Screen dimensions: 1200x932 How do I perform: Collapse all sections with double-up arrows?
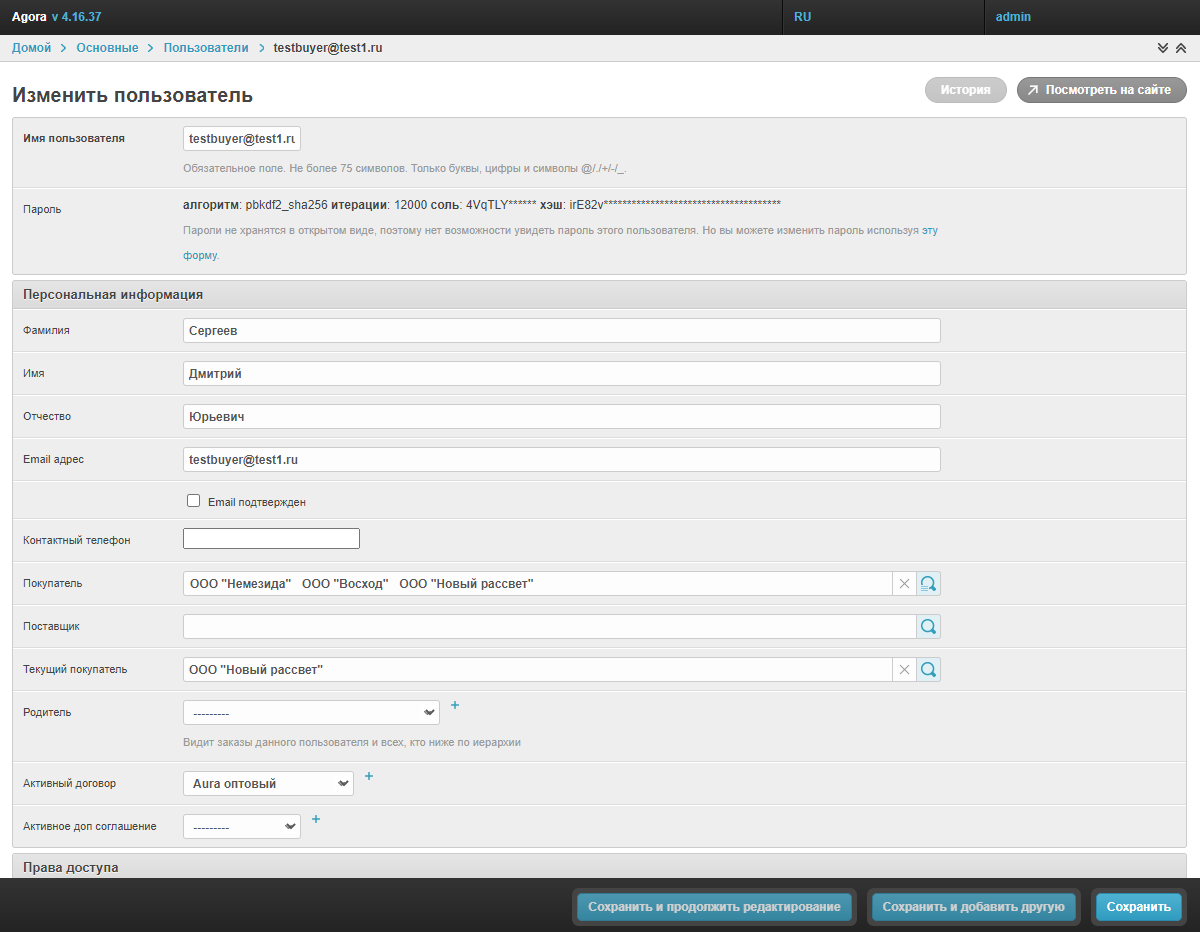[x=1181, y=48]
